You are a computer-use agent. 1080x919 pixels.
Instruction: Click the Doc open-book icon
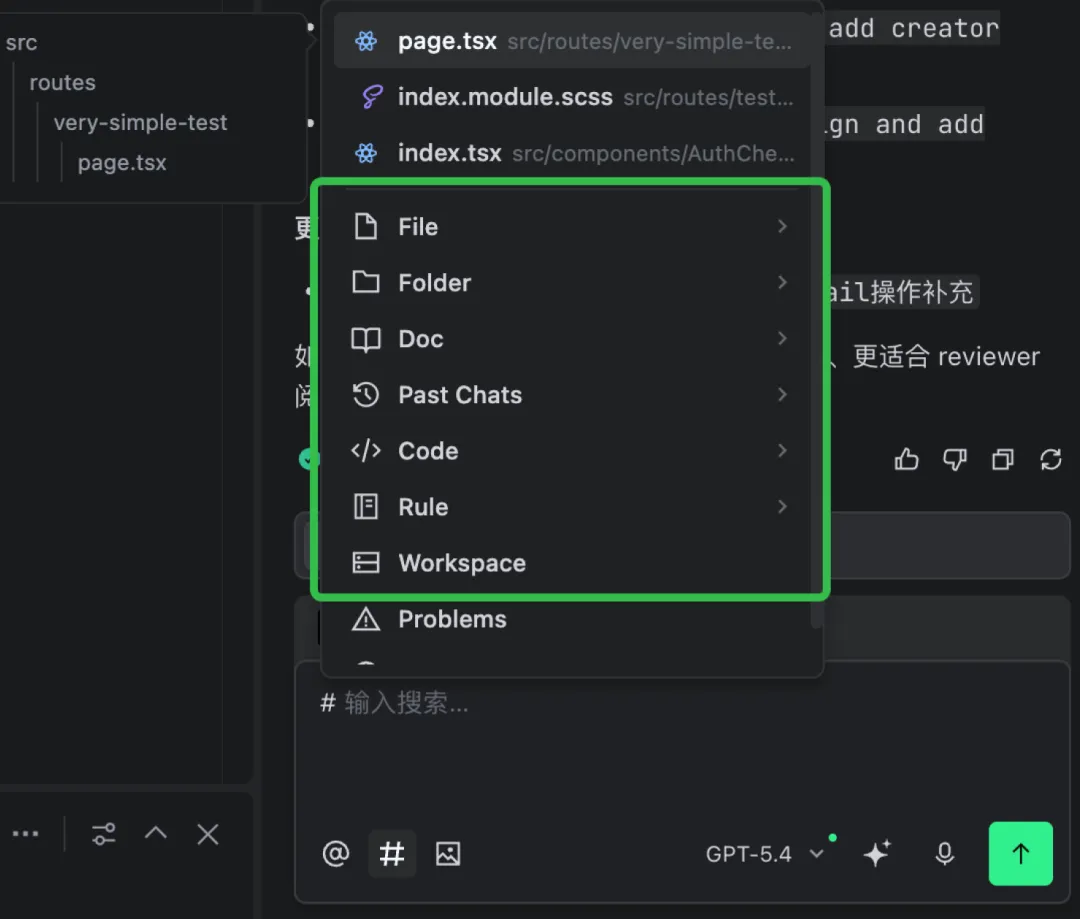point(366,339)
